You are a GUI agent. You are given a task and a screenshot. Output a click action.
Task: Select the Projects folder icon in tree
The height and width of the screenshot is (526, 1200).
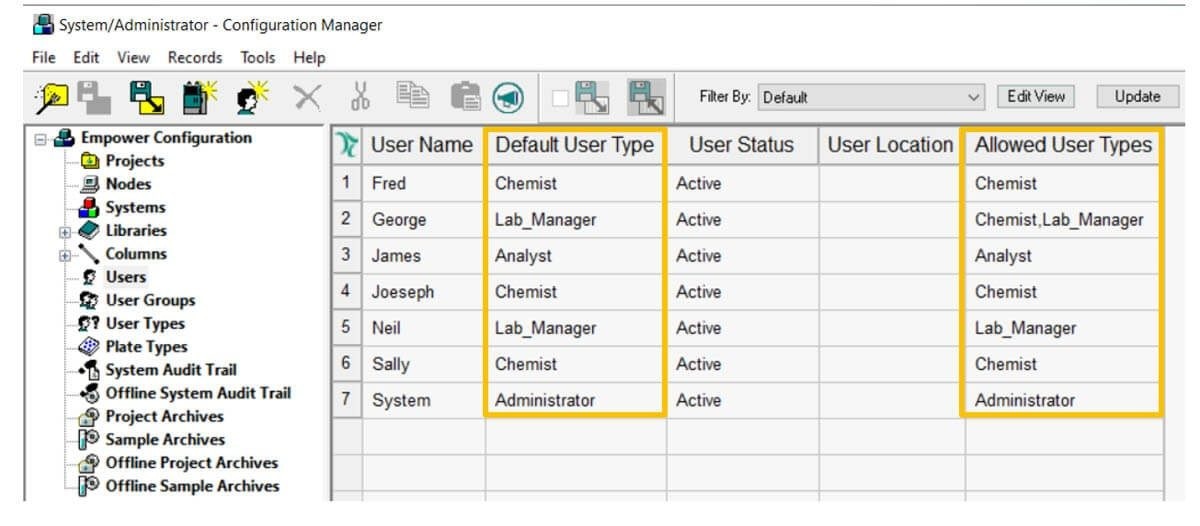pos(88,161)
